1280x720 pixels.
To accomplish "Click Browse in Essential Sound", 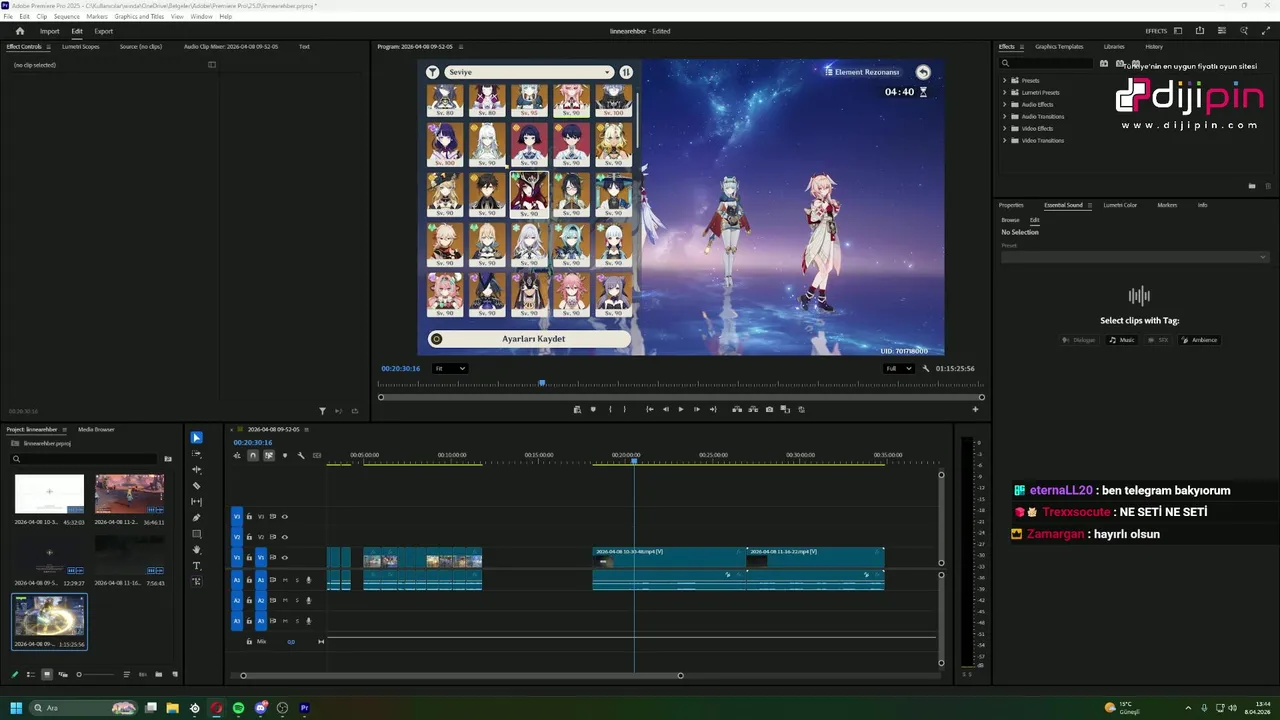I will 1010,220.
